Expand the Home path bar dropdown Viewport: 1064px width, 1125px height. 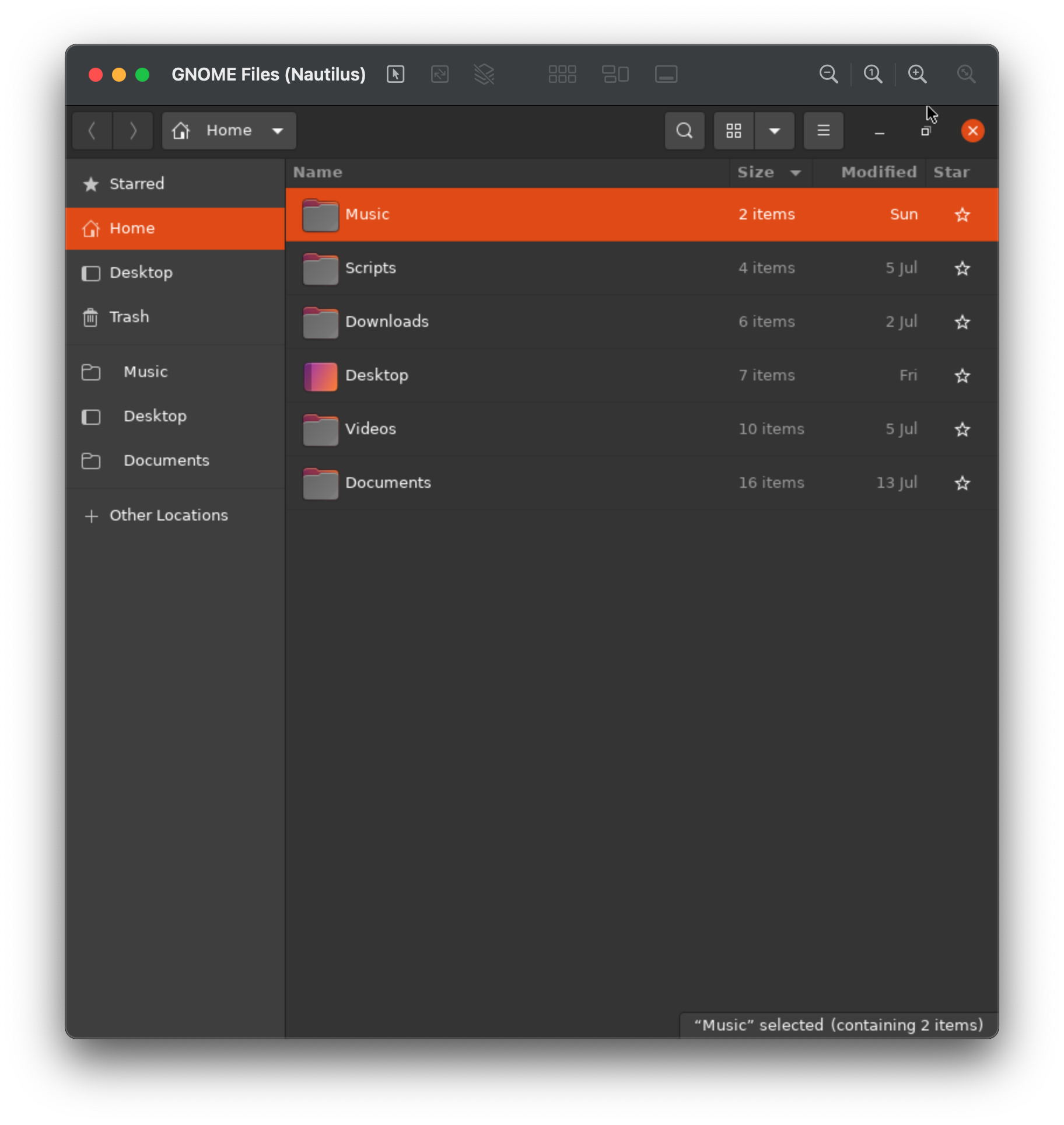coord(278,131)
